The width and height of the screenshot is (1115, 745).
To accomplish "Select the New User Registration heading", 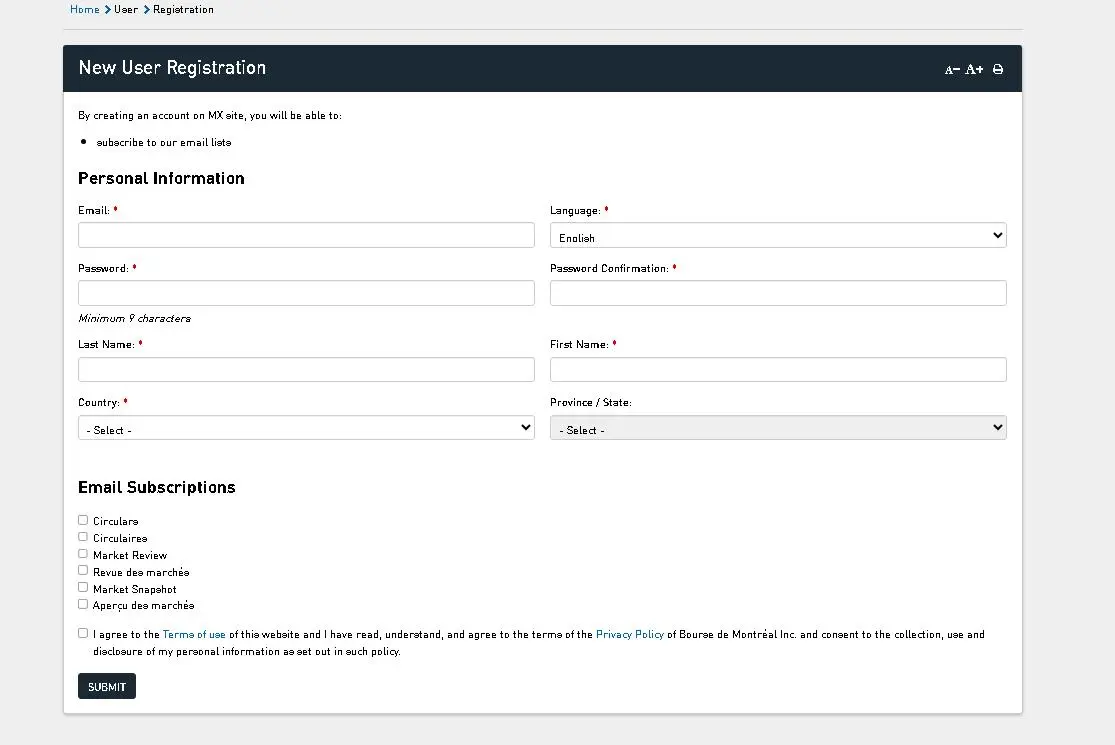I will 172,68.
